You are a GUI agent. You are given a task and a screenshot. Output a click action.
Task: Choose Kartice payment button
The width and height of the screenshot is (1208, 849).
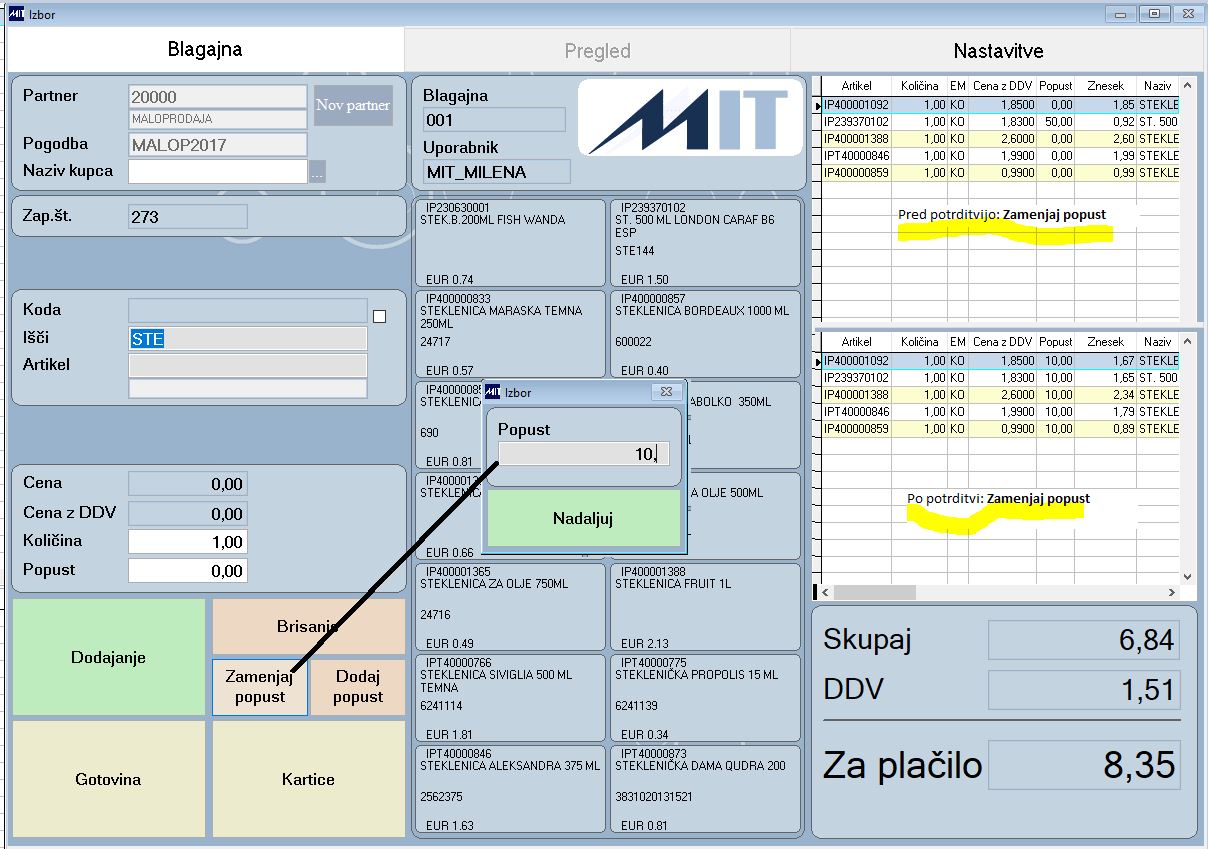[x=308, y=779]
